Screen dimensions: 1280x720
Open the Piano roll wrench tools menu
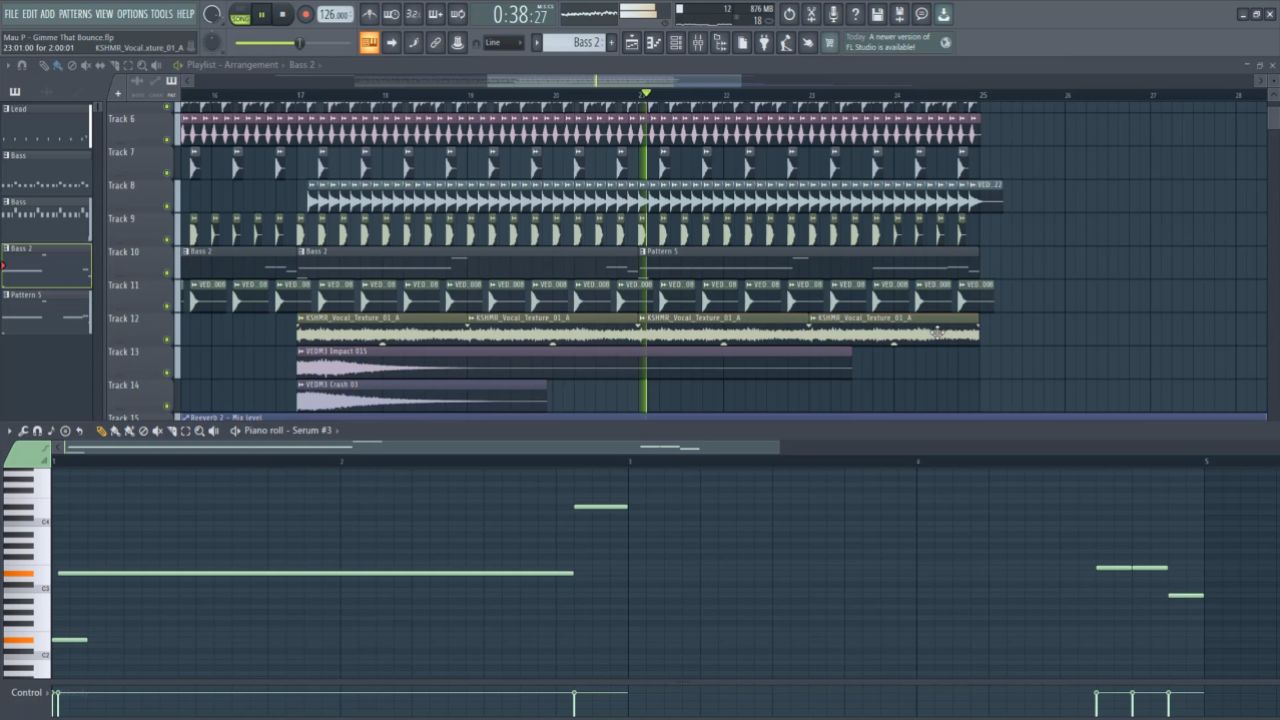point(23,431)
